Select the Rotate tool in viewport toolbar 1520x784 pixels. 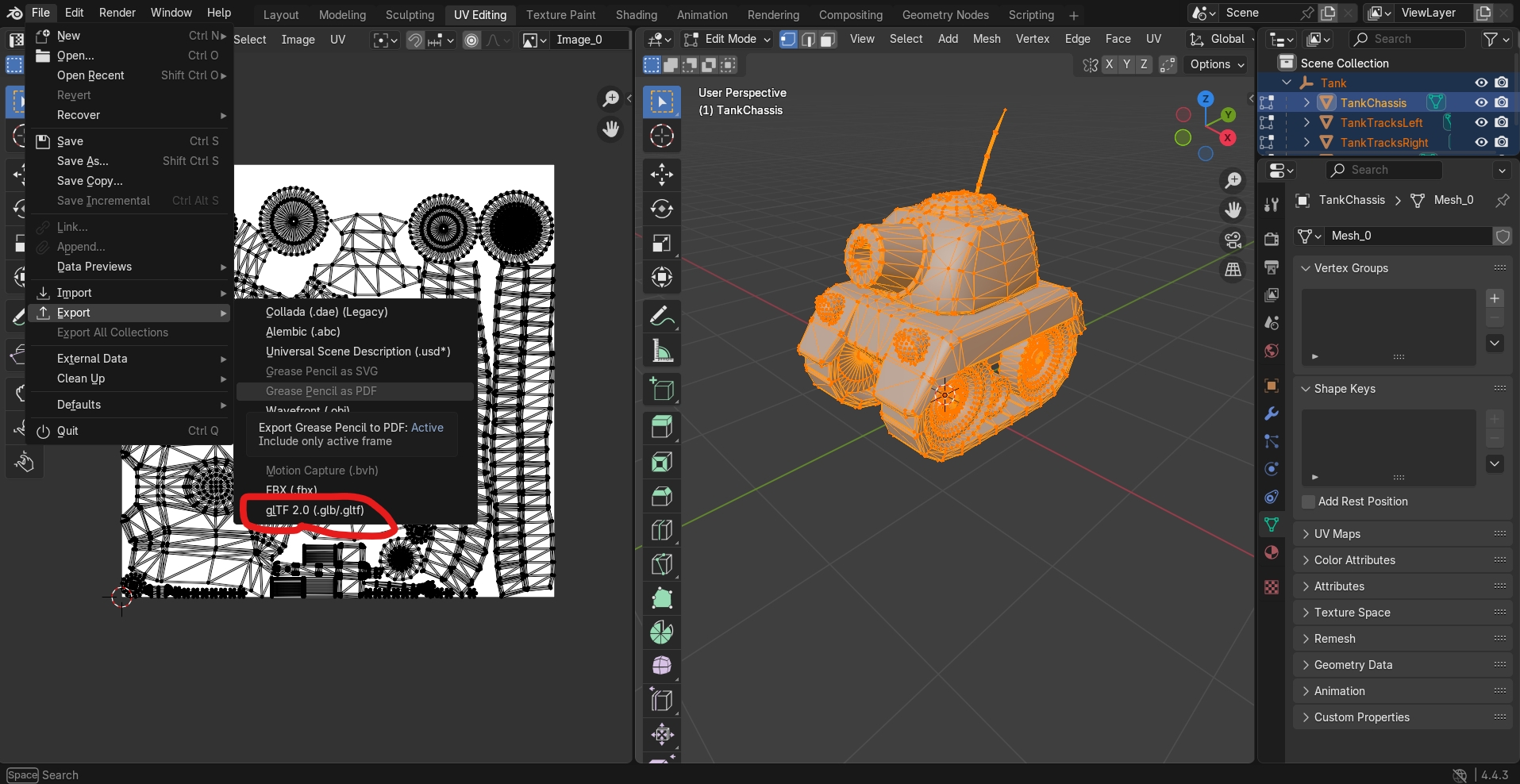point(661,209)
